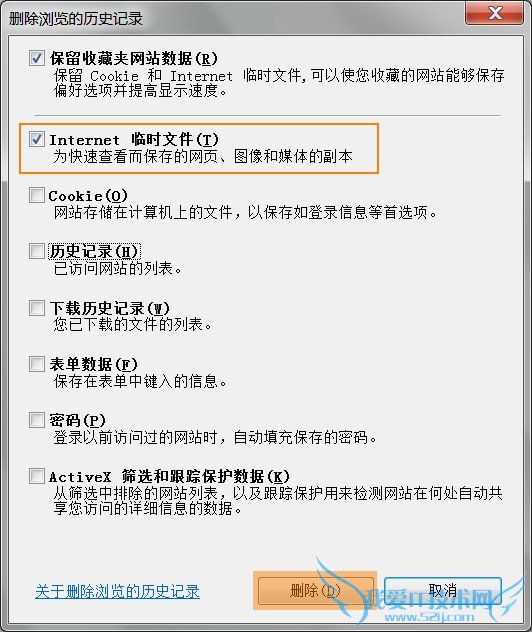Screen dimensions: 532x632
Task: Tick the 历史记录(H) checkbox
Action: (37, 252)
